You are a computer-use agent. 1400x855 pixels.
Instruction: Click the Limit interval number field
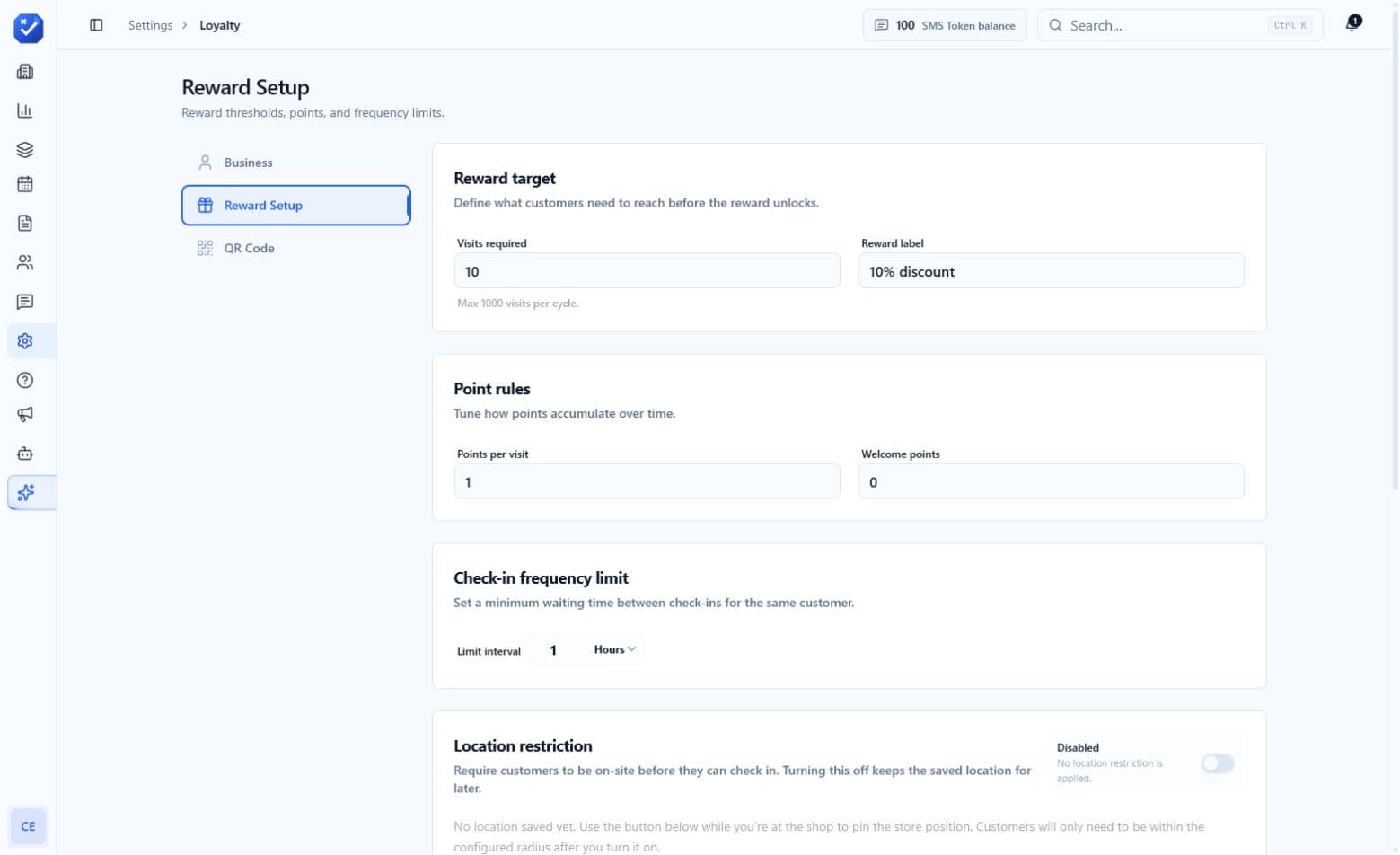[553, 650]
